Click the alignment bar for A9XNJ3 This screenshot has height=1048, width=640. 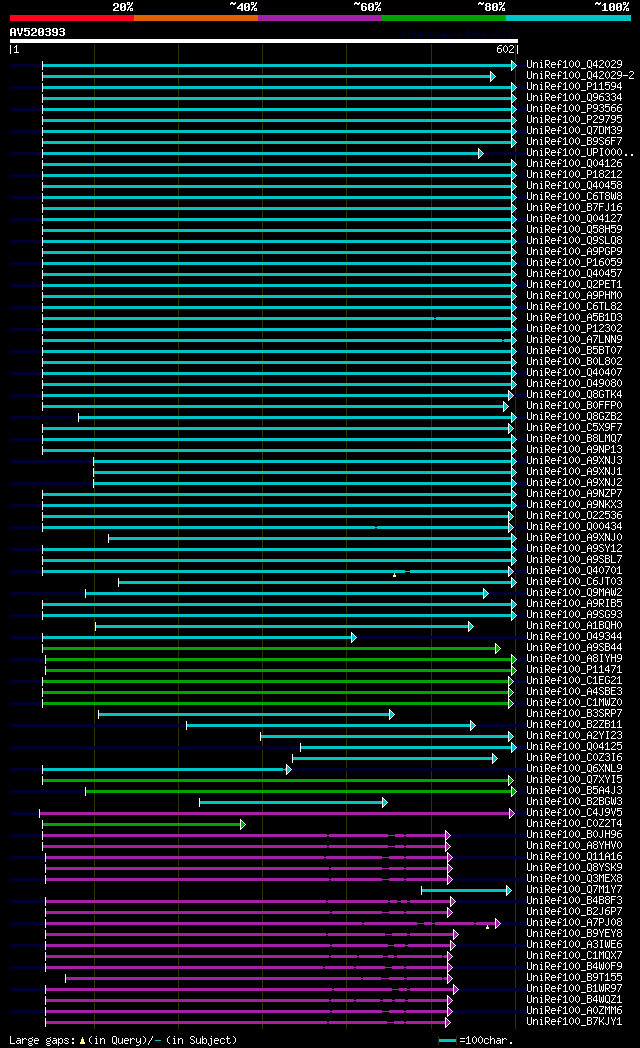point(305,461)
